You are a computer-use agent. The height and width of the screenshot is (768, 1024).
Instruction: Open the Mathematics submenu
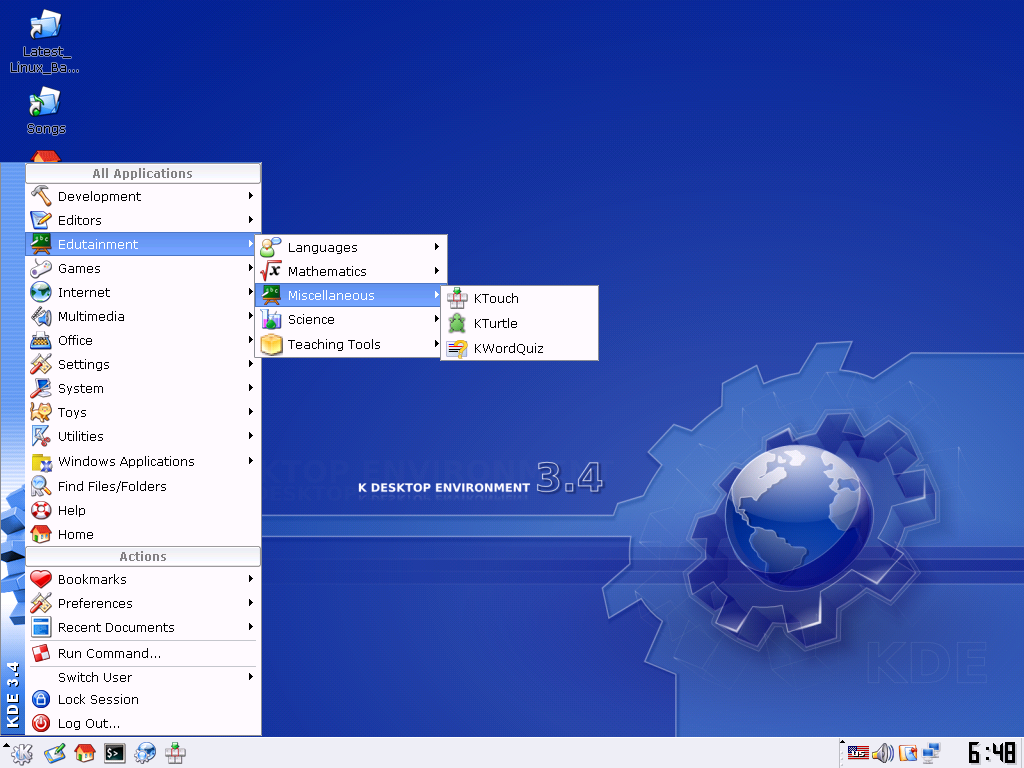pyautogui.click(x=351, y=271)
